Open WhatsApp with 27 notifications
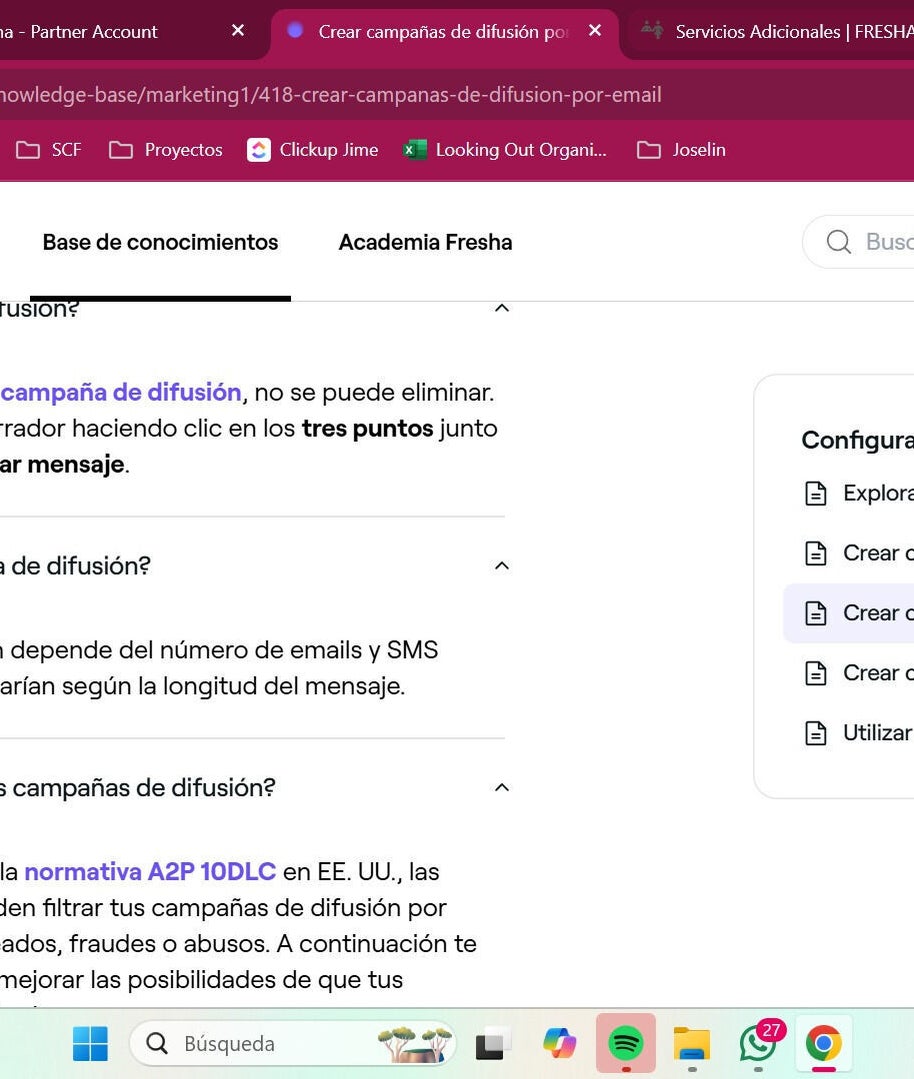The width and height of the screenshot is (914, 1079). (758, 1043)
